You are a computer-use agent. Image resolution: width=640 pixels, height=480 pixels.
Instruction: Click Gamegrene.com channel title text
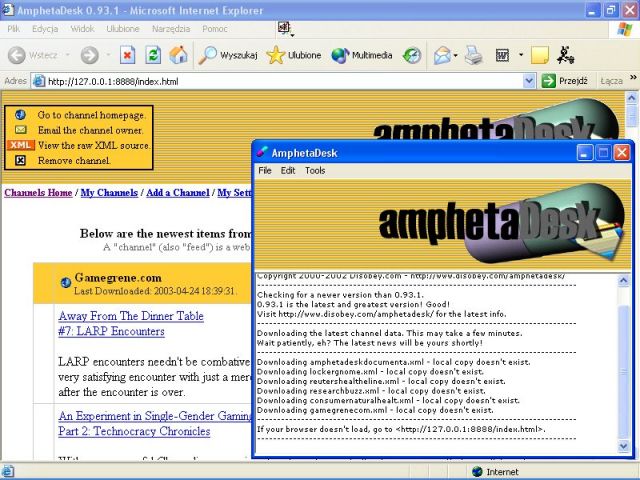118,278
